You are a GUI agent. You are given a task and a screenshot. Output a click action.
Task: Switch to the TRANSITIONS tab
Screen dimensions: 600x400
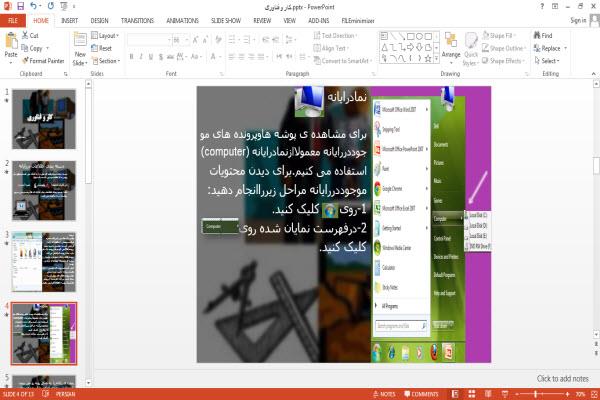pos(137,21)
